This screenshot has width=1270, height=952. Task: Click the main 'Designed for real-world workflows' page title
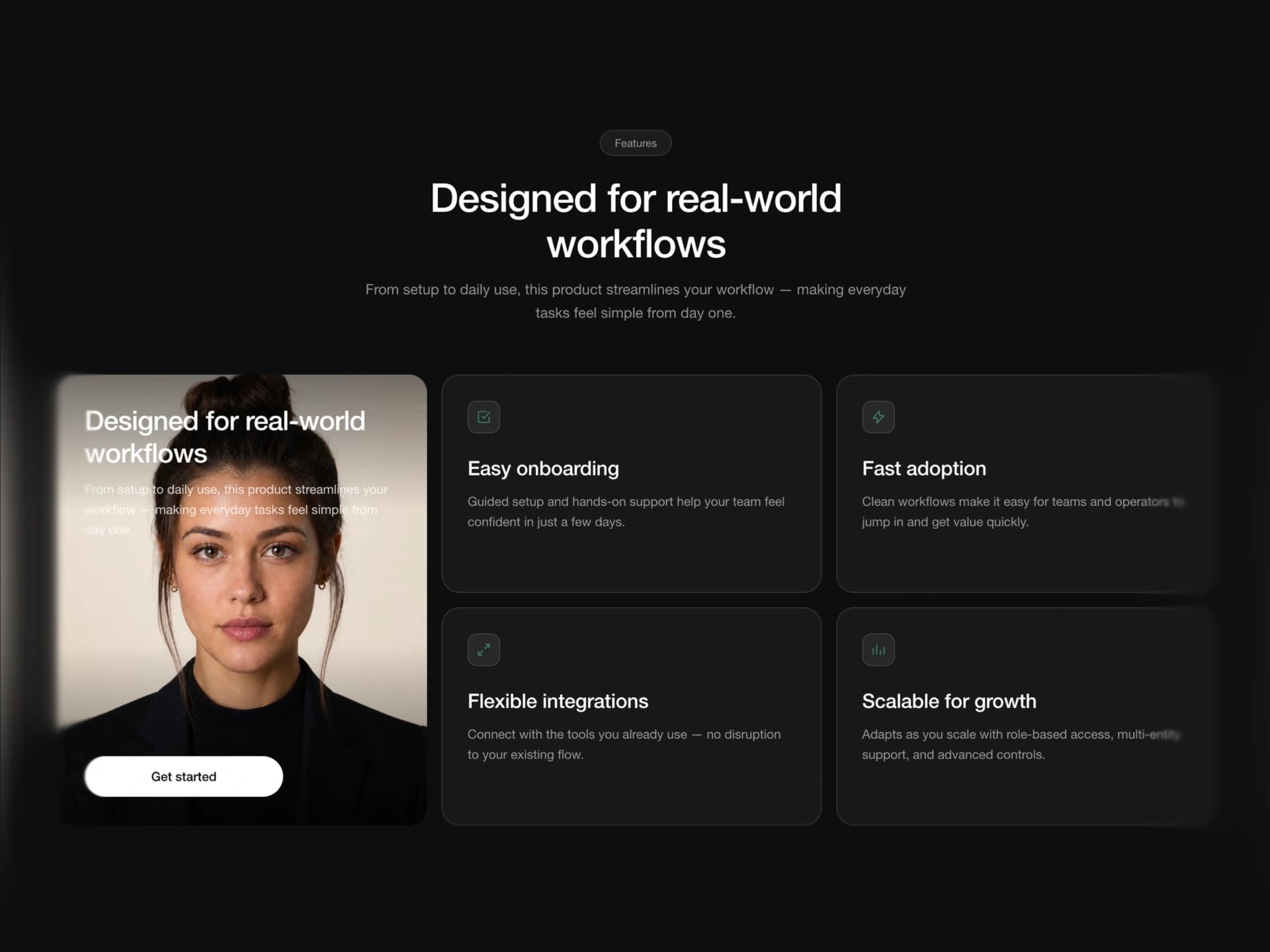tap(636, 221)
